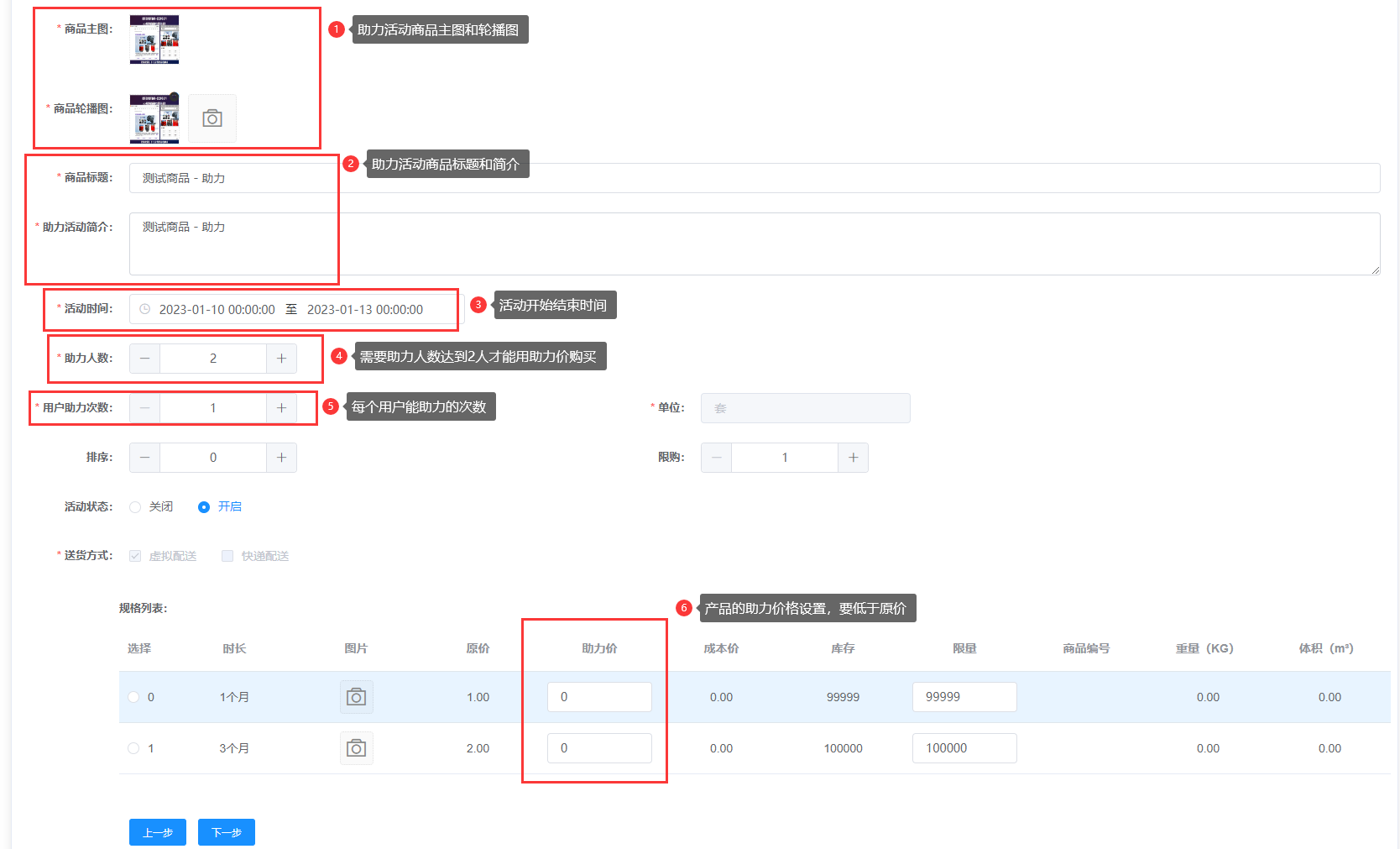Click the plus icon for 排序
Viewport: 1400px width, 849px height.
click(x=281, y=458)
